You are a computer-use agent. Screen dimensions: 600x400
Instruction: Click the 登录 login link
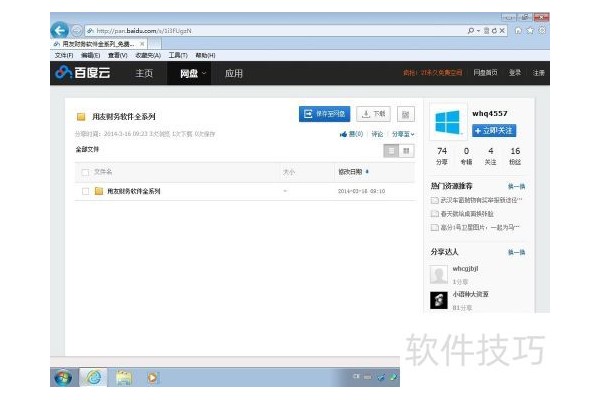pyautogui.click(x=515, y=73)
